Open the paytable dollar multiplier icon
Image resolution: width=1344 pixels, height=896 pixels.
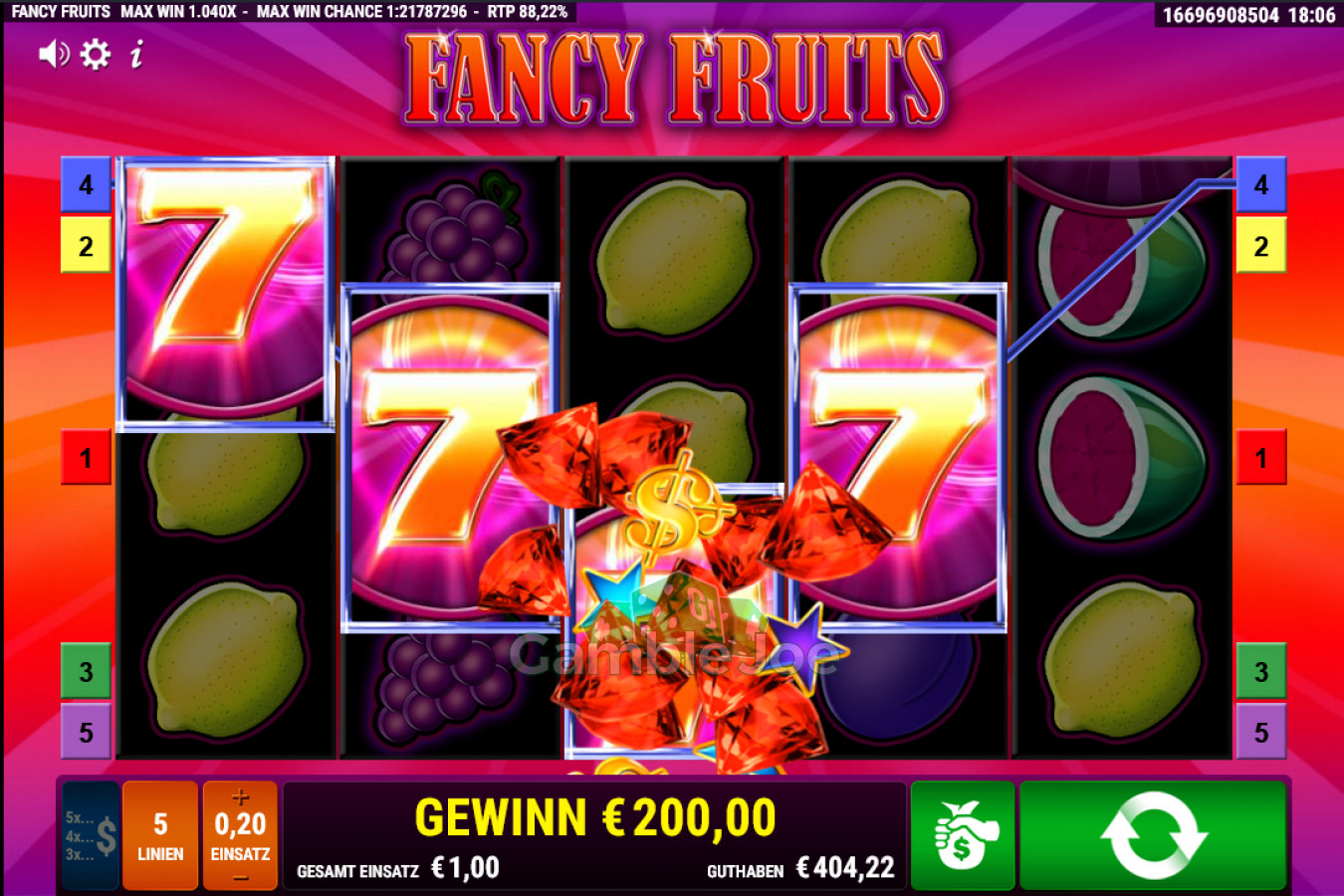pyautogui.click(x=91, y=835)
